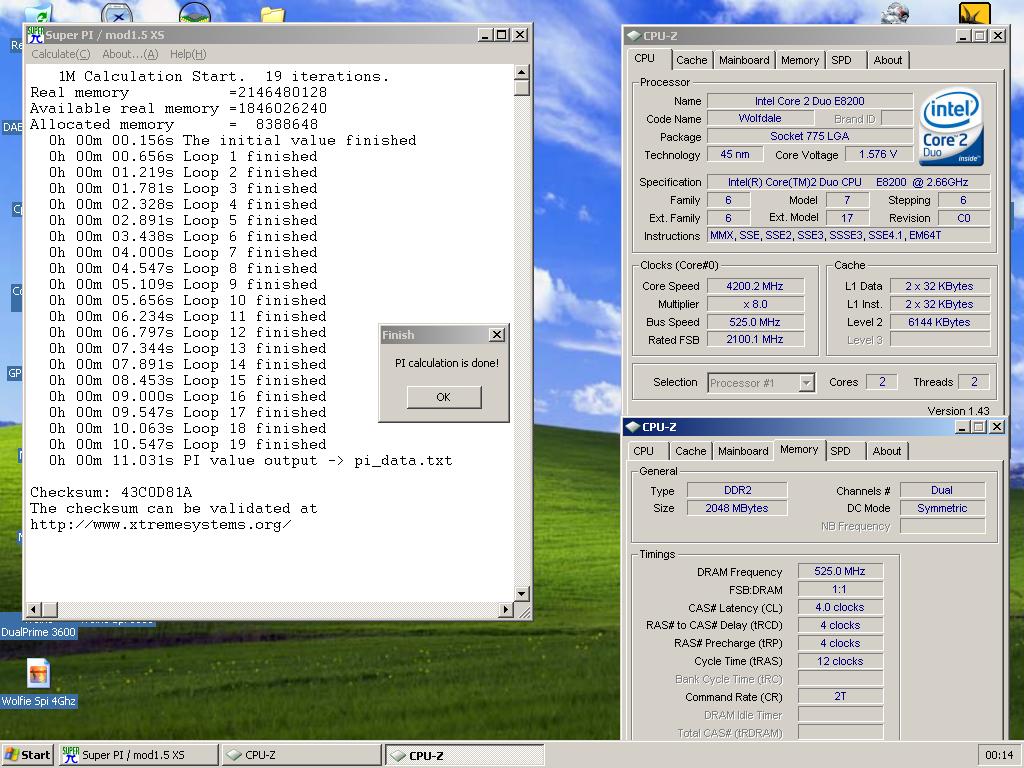
Task: Click Core Speed value 4200.2 MHz
Action: tap(755, 286)
